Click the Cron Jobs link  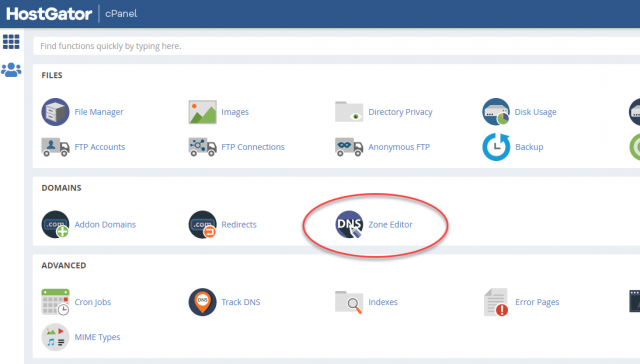(x=93, y=302)
